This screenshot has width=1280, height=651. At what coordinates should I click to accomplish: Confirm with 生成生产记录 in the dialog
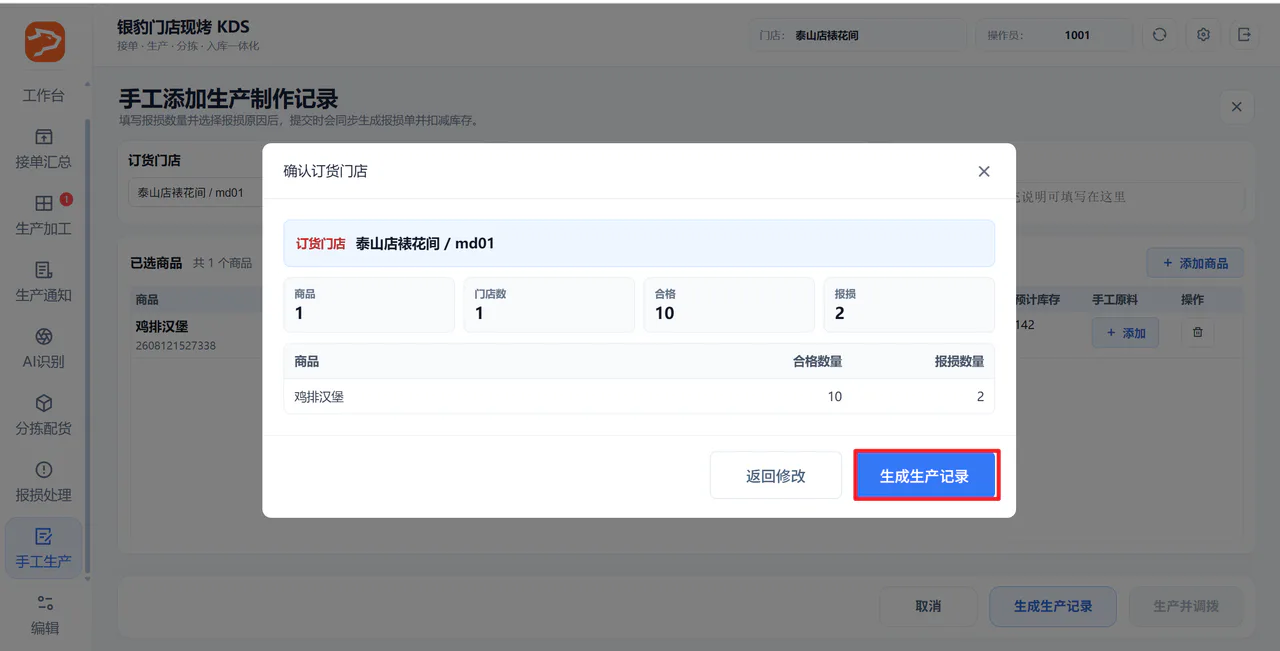click(925, 476)
